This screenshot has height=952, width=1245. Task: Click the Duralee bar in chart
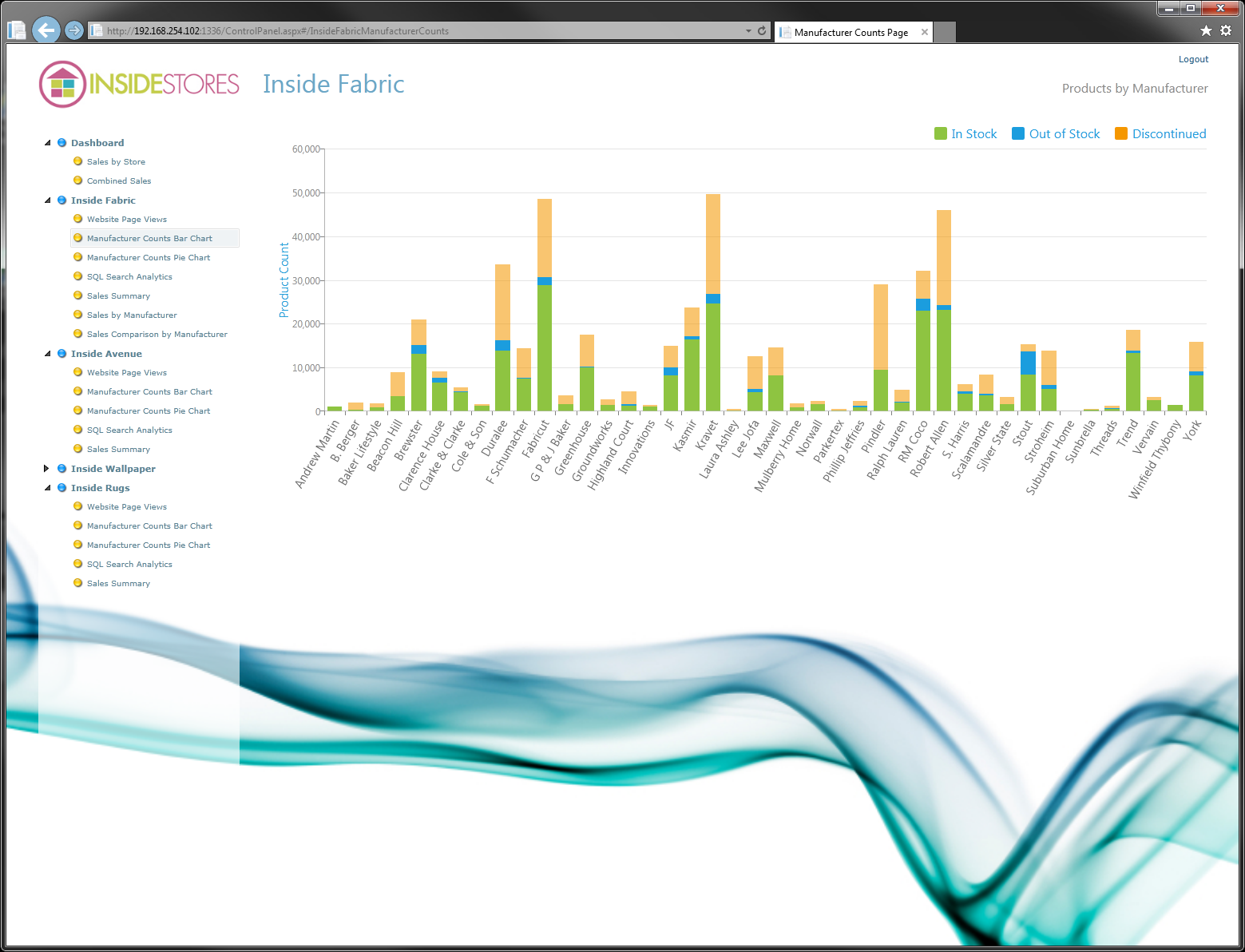(502, 338)
